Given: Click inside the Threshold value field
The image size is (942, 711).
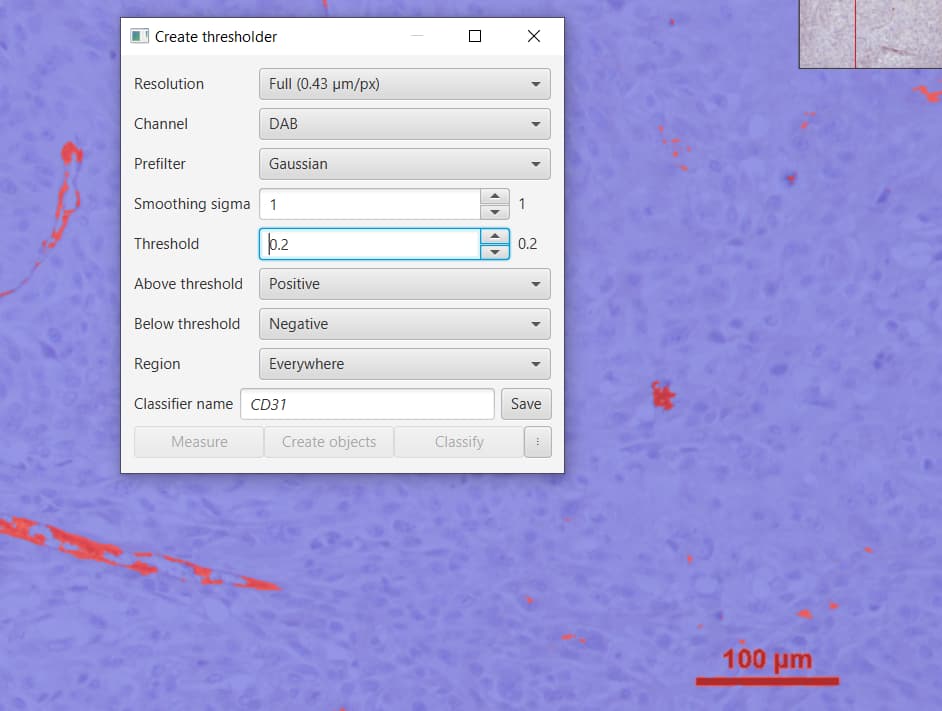Looking at the screenshot, I should 370,244.
